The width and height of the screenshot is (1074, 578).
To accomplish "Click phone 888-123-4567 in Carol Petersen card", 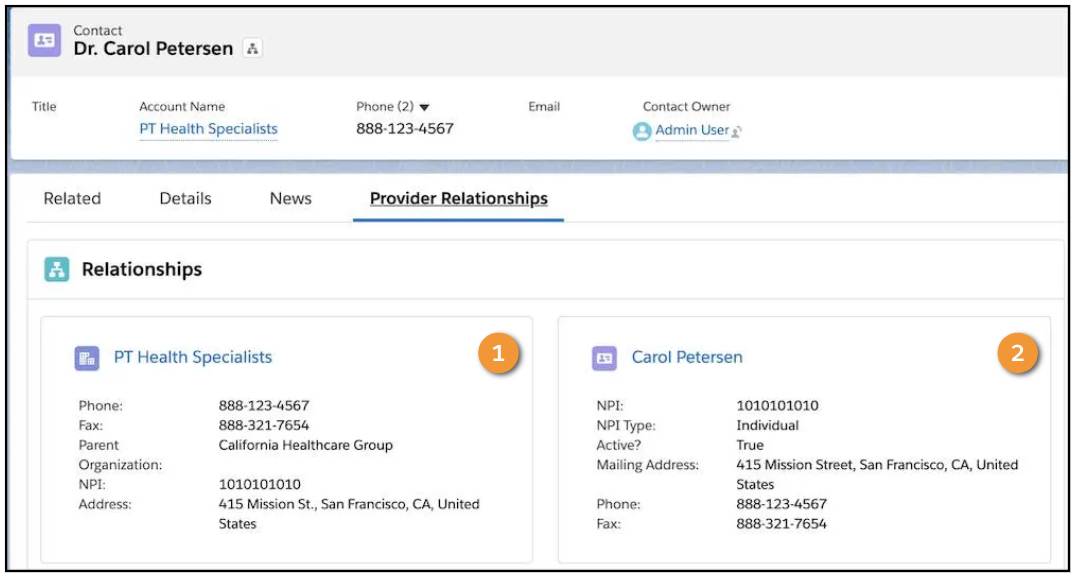I will coord(782,504).
